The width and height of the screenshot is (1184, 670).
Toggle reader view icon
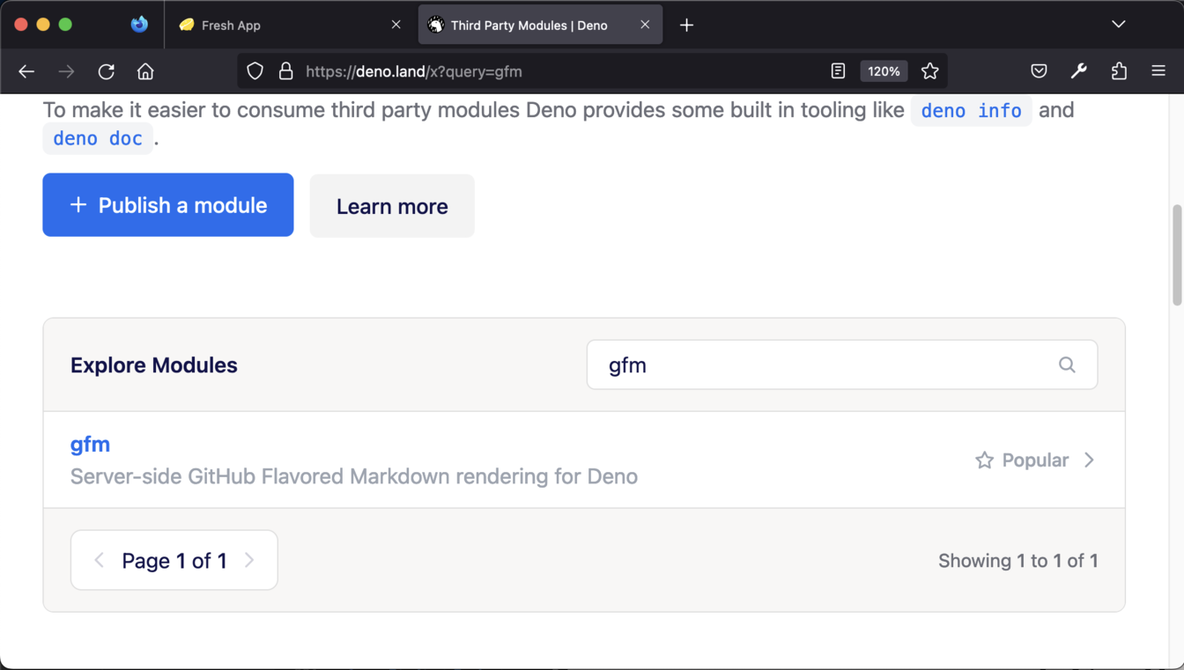[x=838, y=71]
